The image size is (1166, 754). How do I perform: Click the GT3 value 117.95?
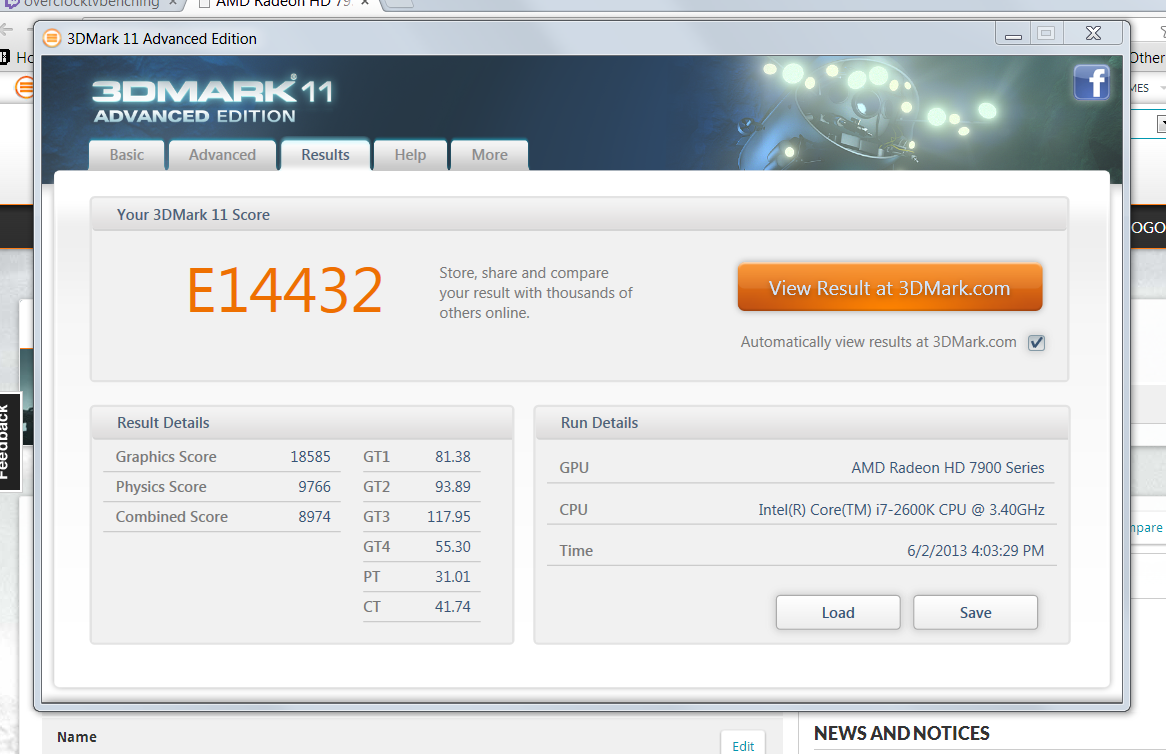[449, 516]
